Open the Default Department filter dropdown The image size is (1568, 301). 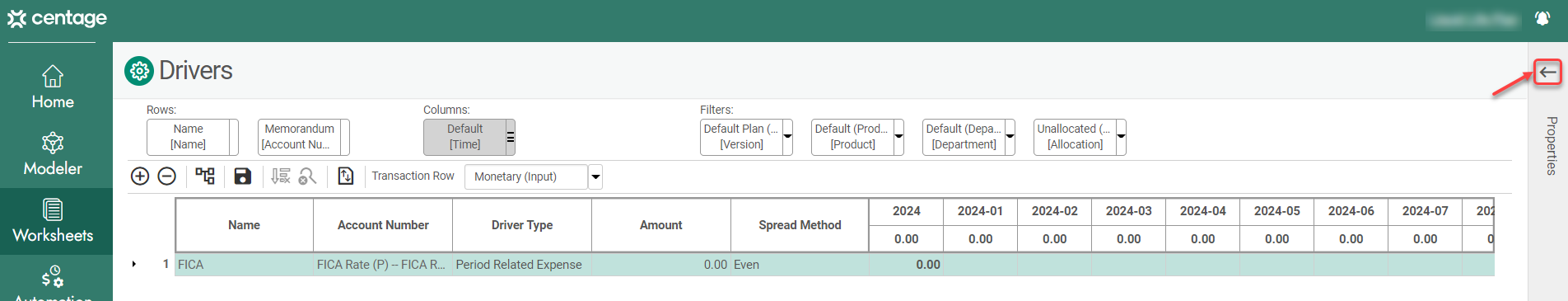[1010, 137]
